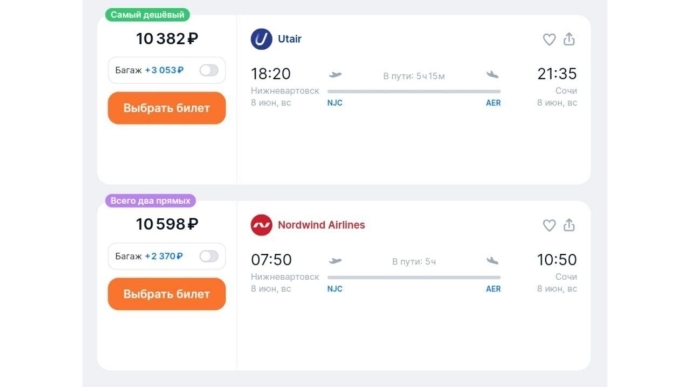Image resolution: width=690 pixels, height=387 pixels.
Task: Choose the 10 382 ₽ ticket button
Action: pyautogui.click(x=167, y=108)
